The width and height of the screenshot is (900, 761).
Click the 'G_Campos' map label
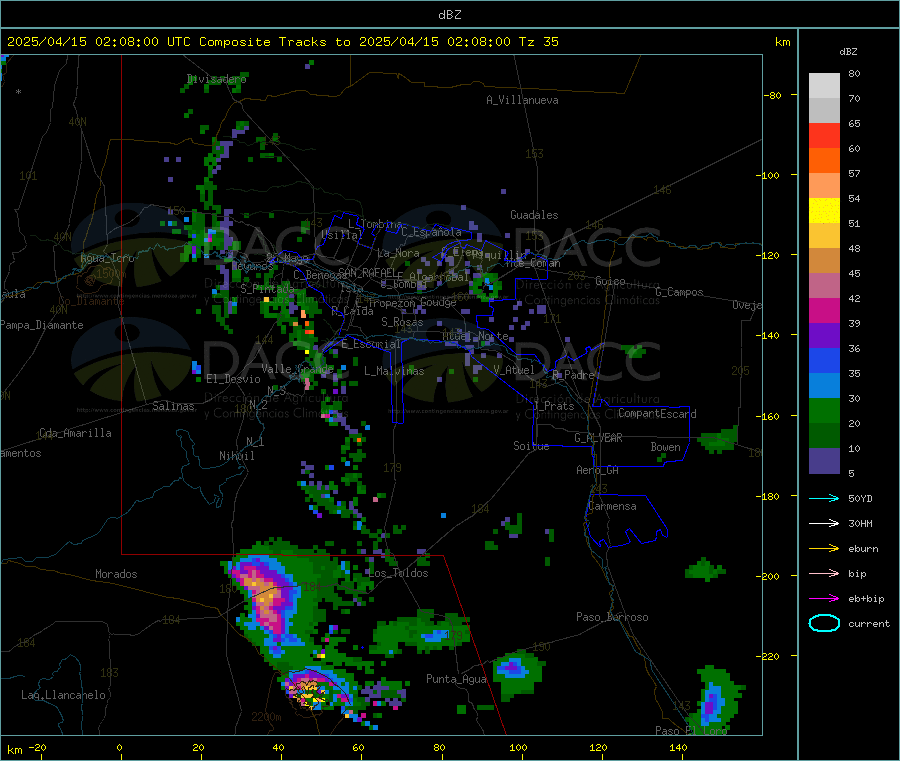point(679,292)
